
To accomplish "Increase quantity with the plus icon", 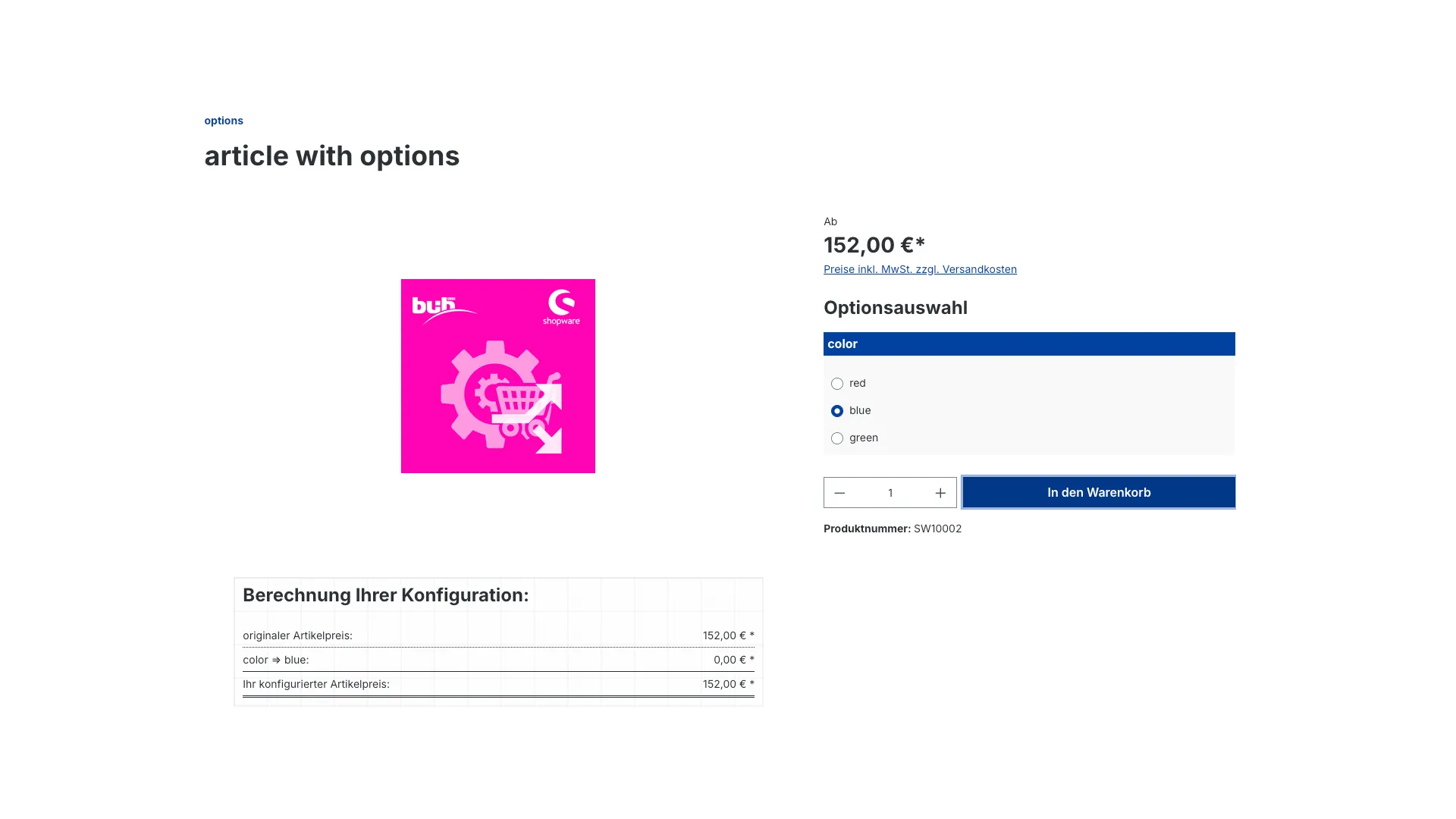I will click(x=940, y=493).
